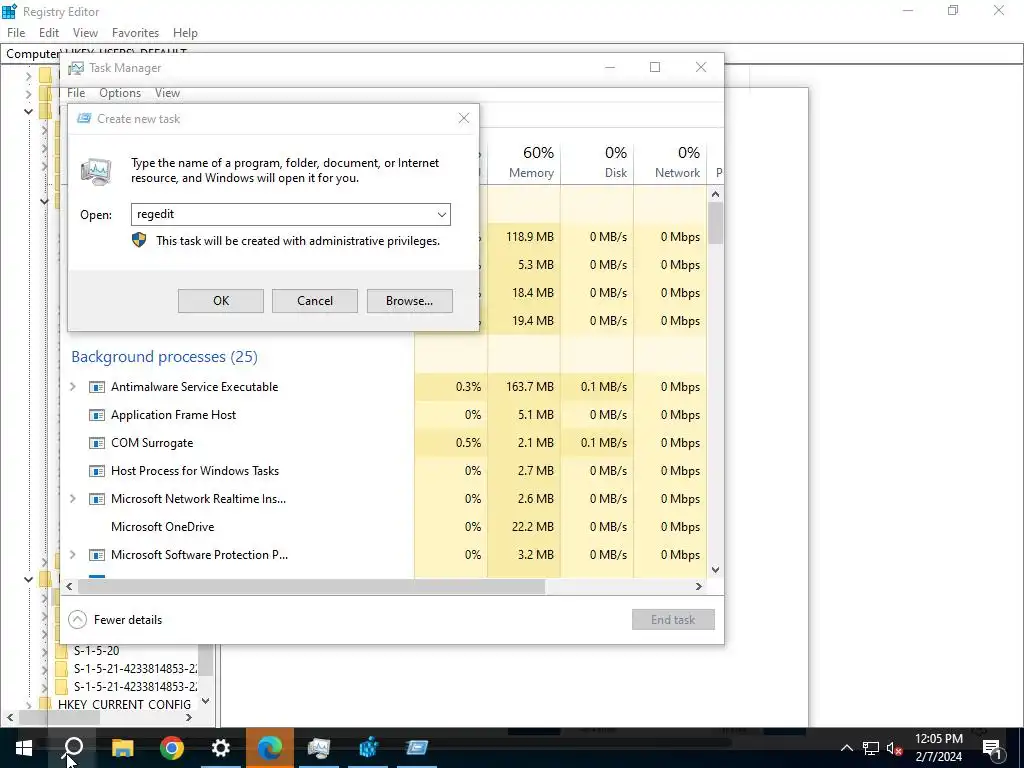Open Registry Editor Edit menu
The image size is (1024, 768).
click(x=49, y=33)
